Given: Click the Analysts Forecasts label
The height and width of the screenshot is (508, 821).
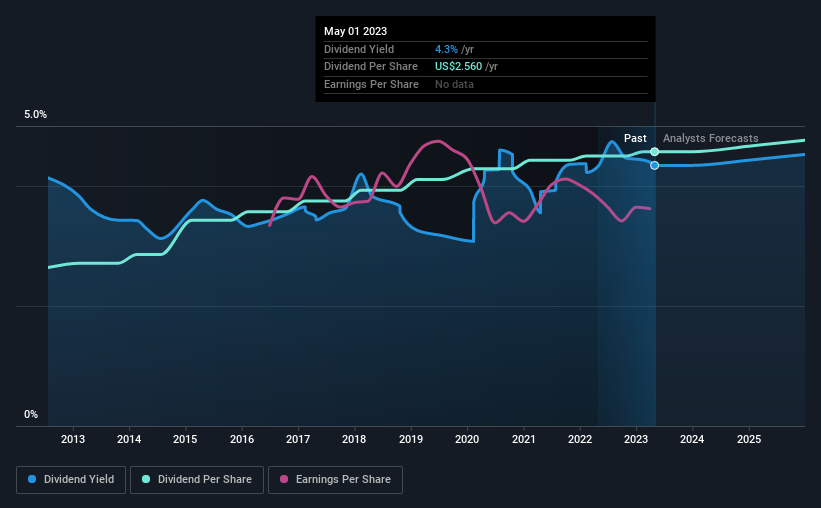Looking at the screenshot, I should [x=711, y=138].
